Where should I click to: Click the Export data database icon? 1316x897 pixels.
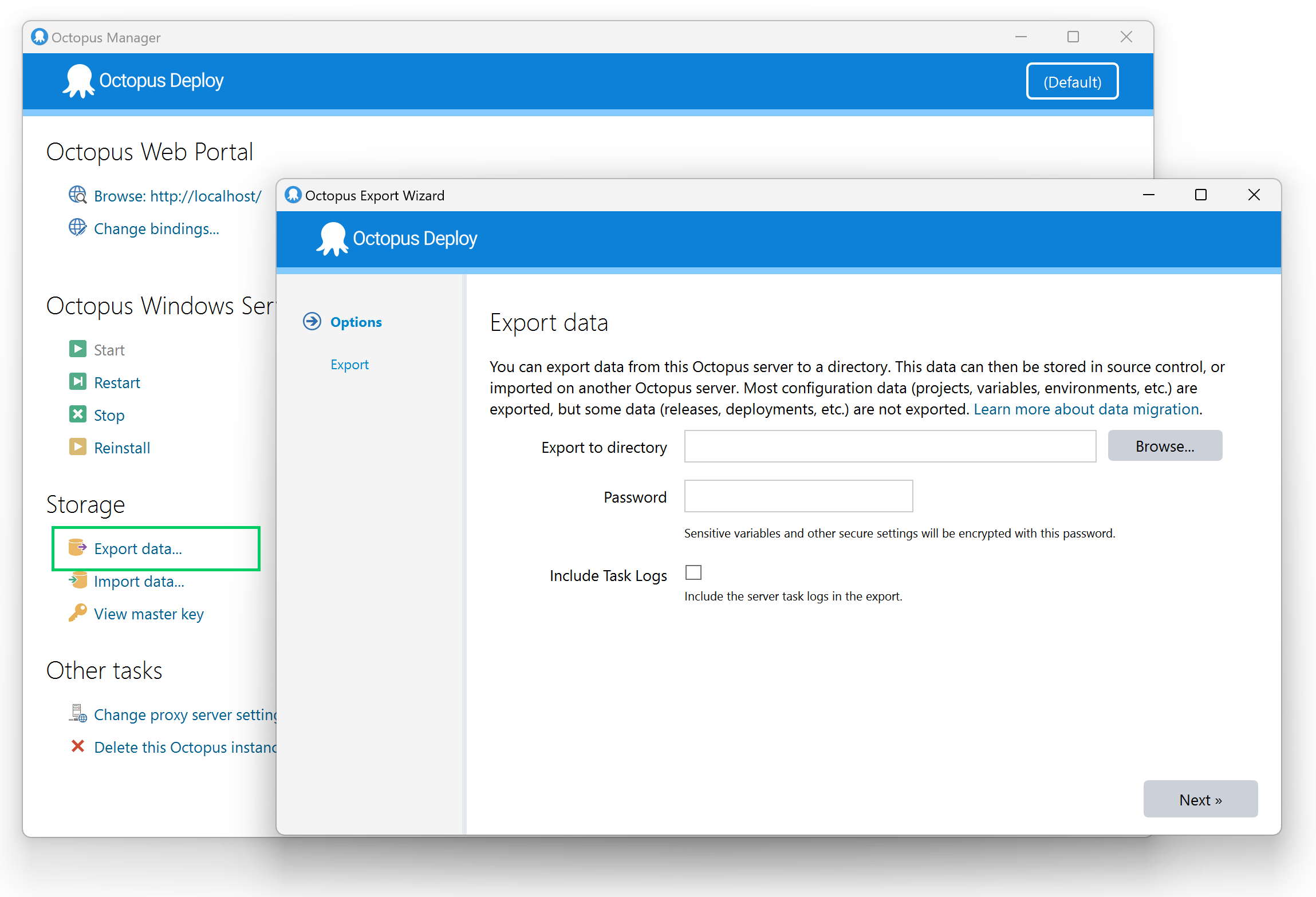point(77,547)
